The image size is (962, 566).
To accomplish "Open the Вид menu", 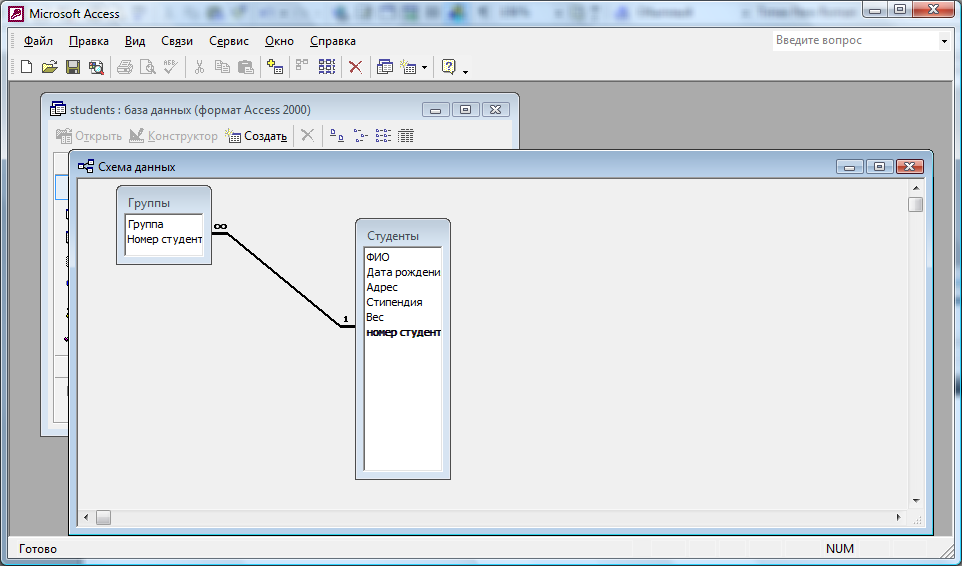I will tap(135, 41).
